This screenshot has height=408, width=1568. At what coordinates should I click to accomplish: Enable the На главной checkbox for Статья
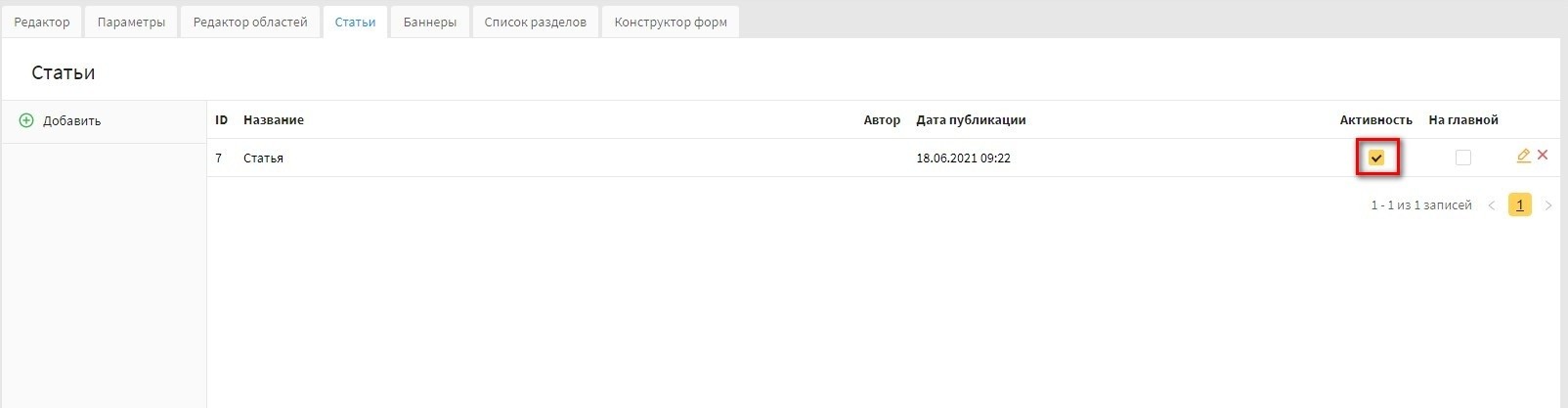[x=1462, y=158]
